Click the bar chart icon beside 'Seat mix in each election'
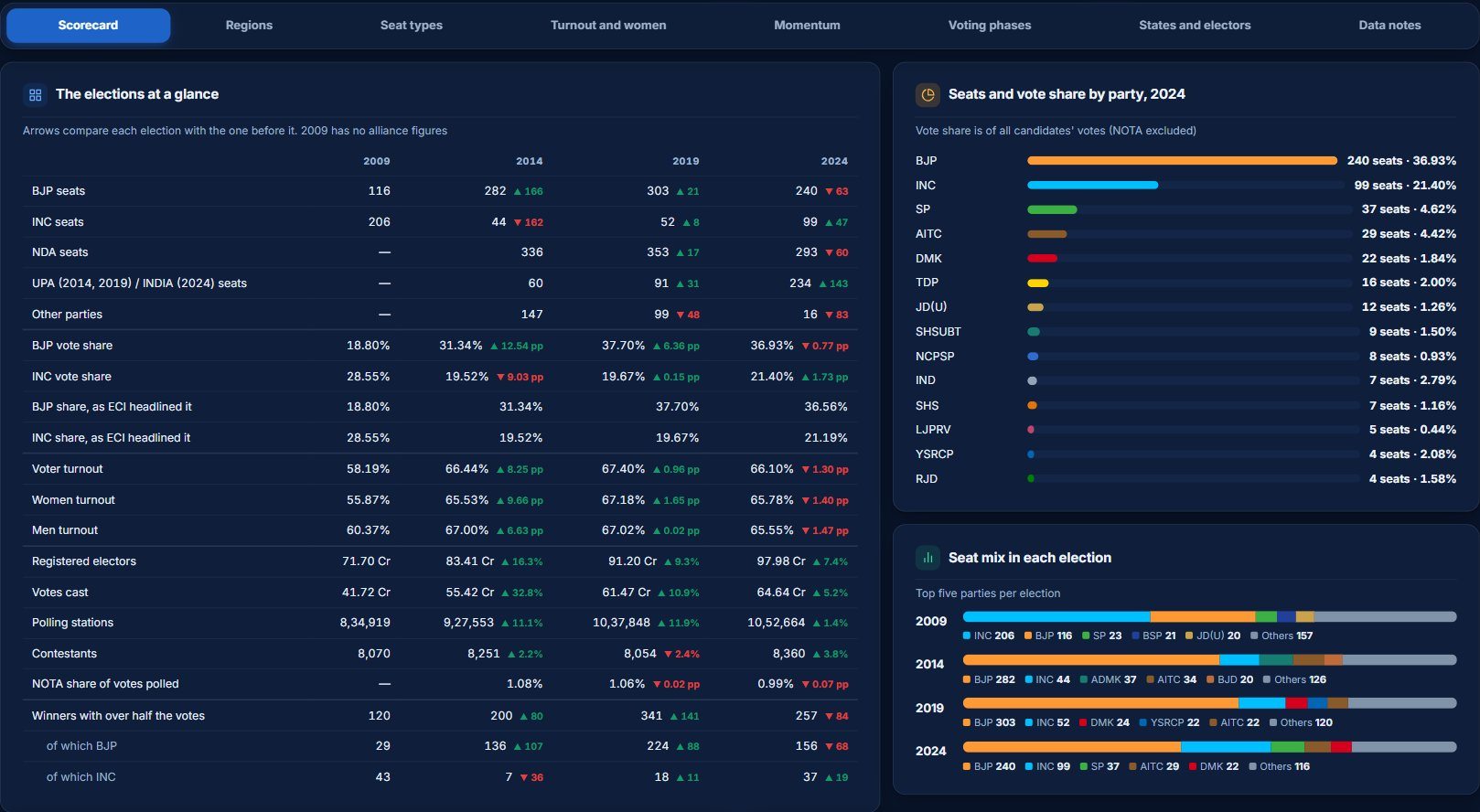 (928, 558)
